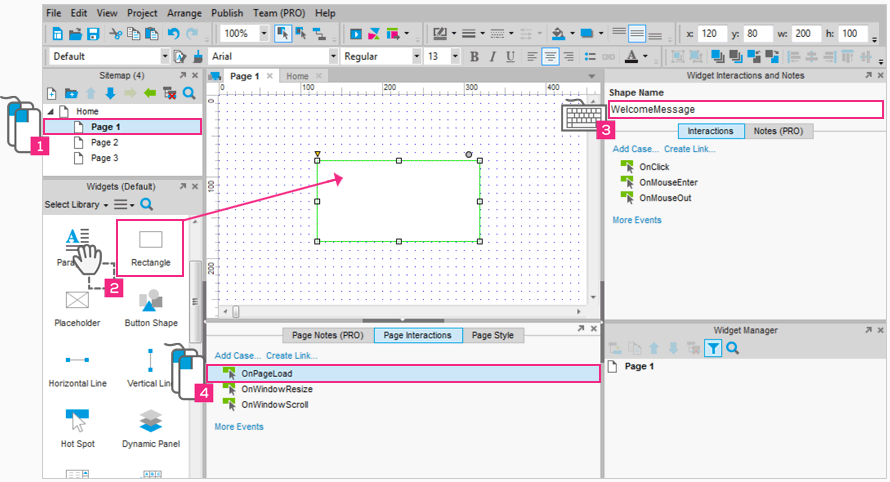The width and height of the screenshot is (890, 482).
Task: Add a new folder in Sitemap
Action: (71, 92)
